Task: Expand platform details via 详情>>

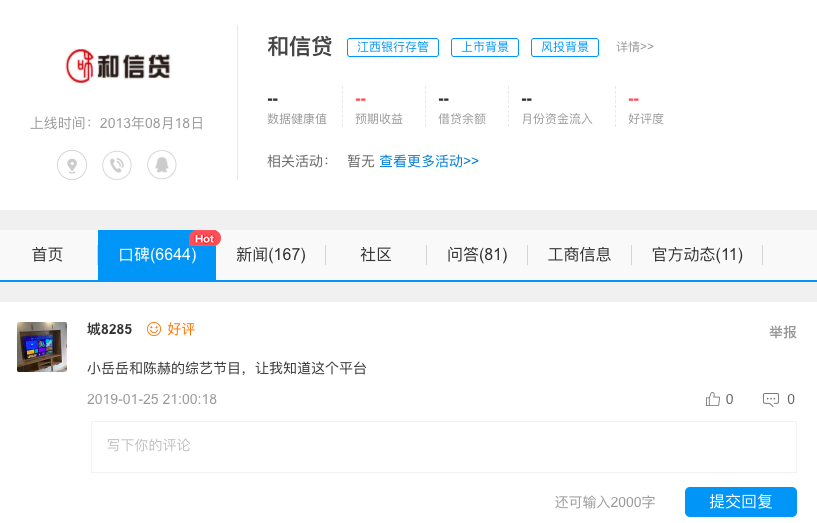Action: [x=635, y=47]
